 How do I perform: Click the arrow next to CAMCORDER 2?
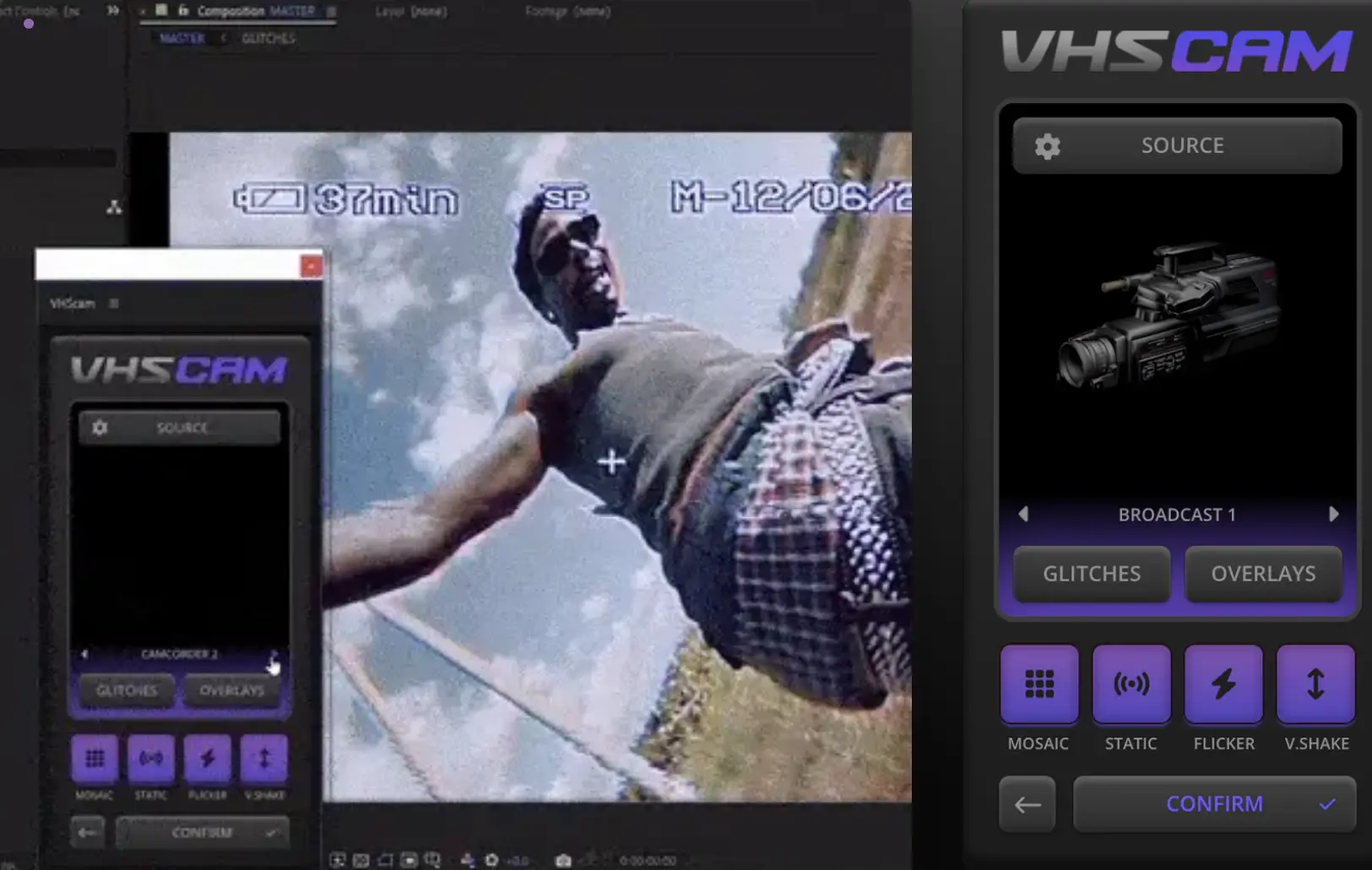tap(273, 654)
